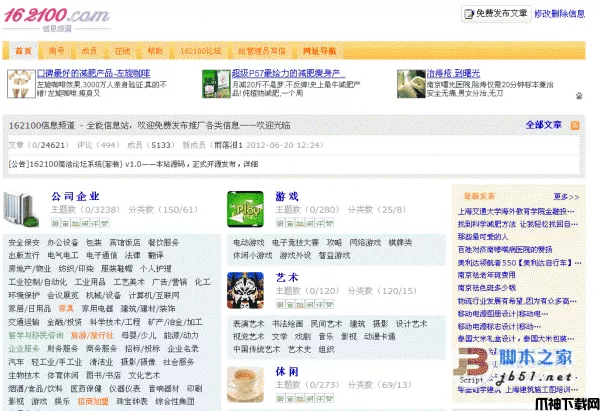The width and height of the screenshot is (600, 411).
Task: Open the 表演艺术 subcategory
Action: coord(249,324)
